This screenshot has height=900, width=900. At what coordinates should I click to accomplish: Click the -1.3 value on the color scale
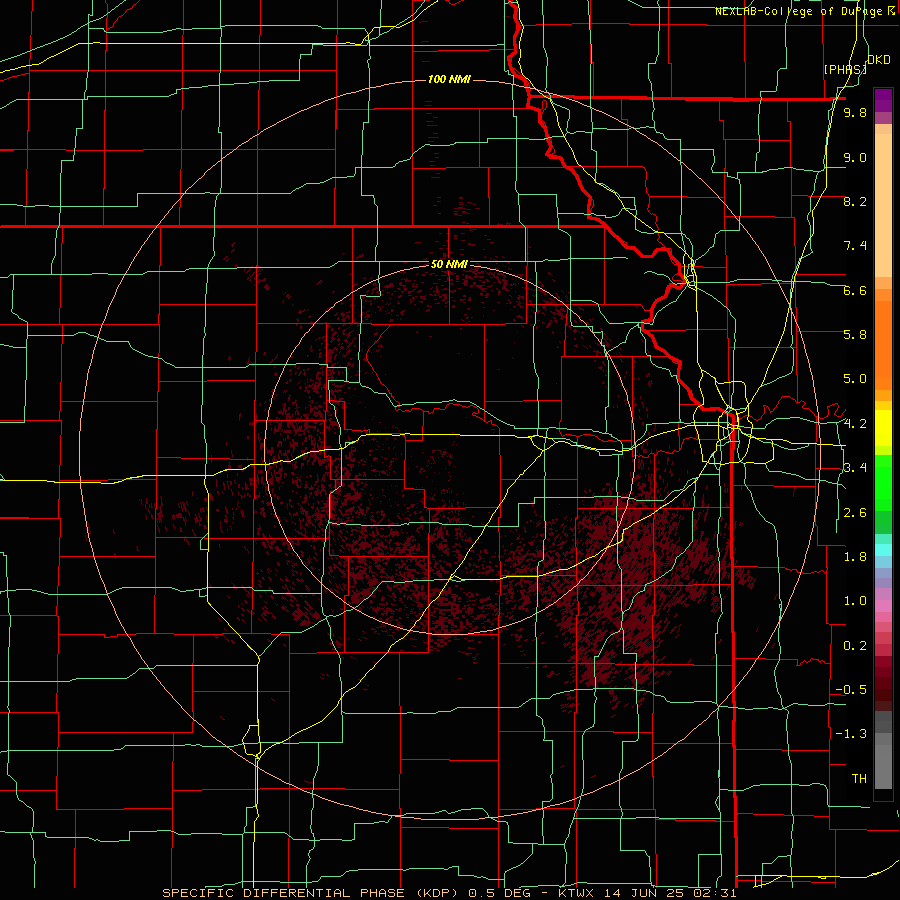[x=851, y=734]
